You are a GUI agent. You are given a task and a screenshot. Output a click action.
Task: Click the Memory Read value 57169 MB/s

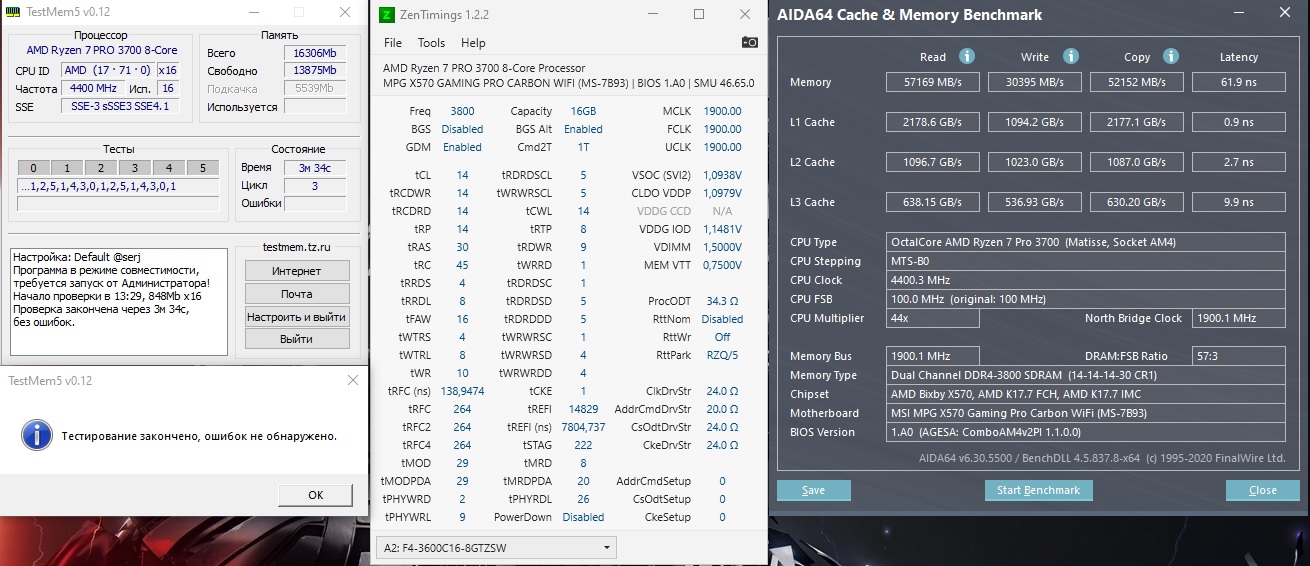click(934, 82)
